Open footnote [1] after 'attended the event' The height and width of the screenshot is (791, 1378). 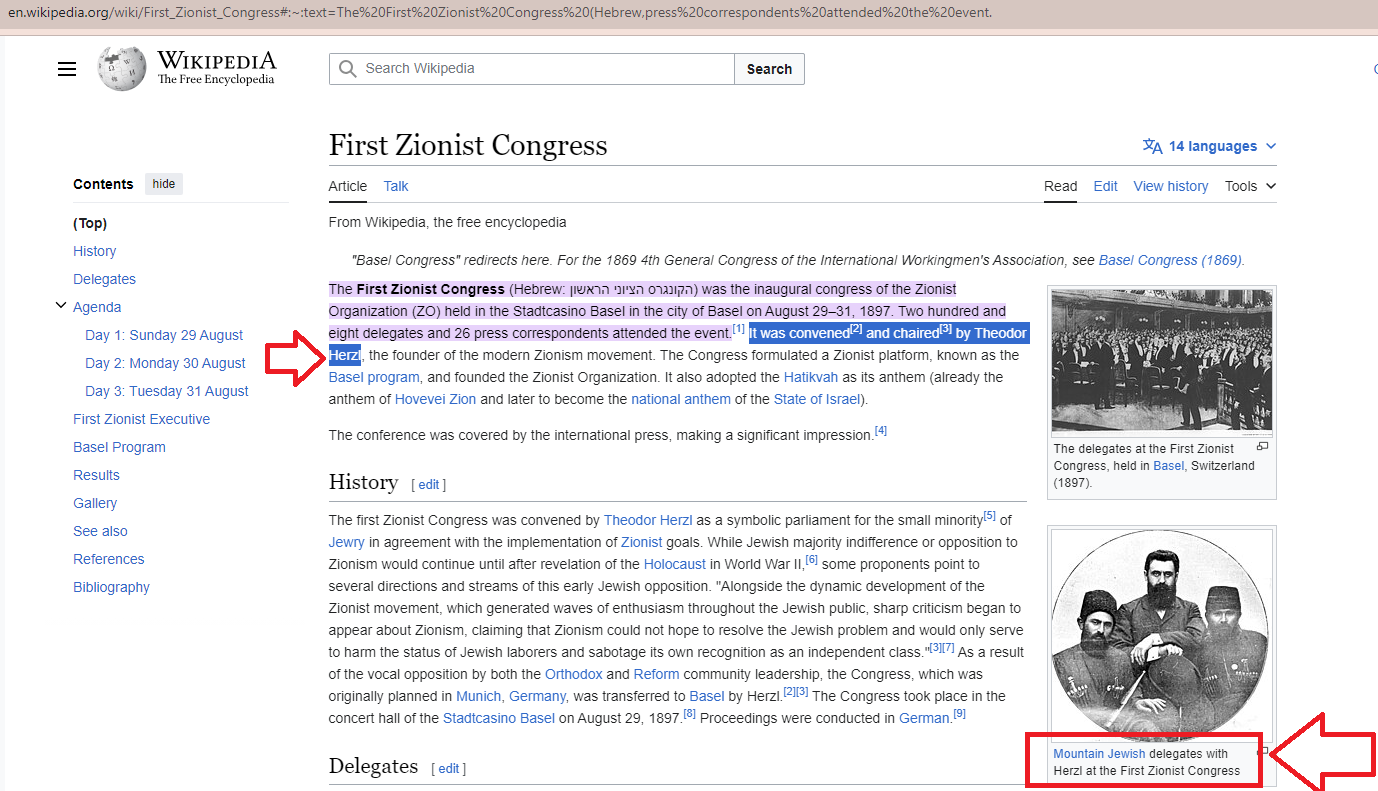tap(739, 329)
